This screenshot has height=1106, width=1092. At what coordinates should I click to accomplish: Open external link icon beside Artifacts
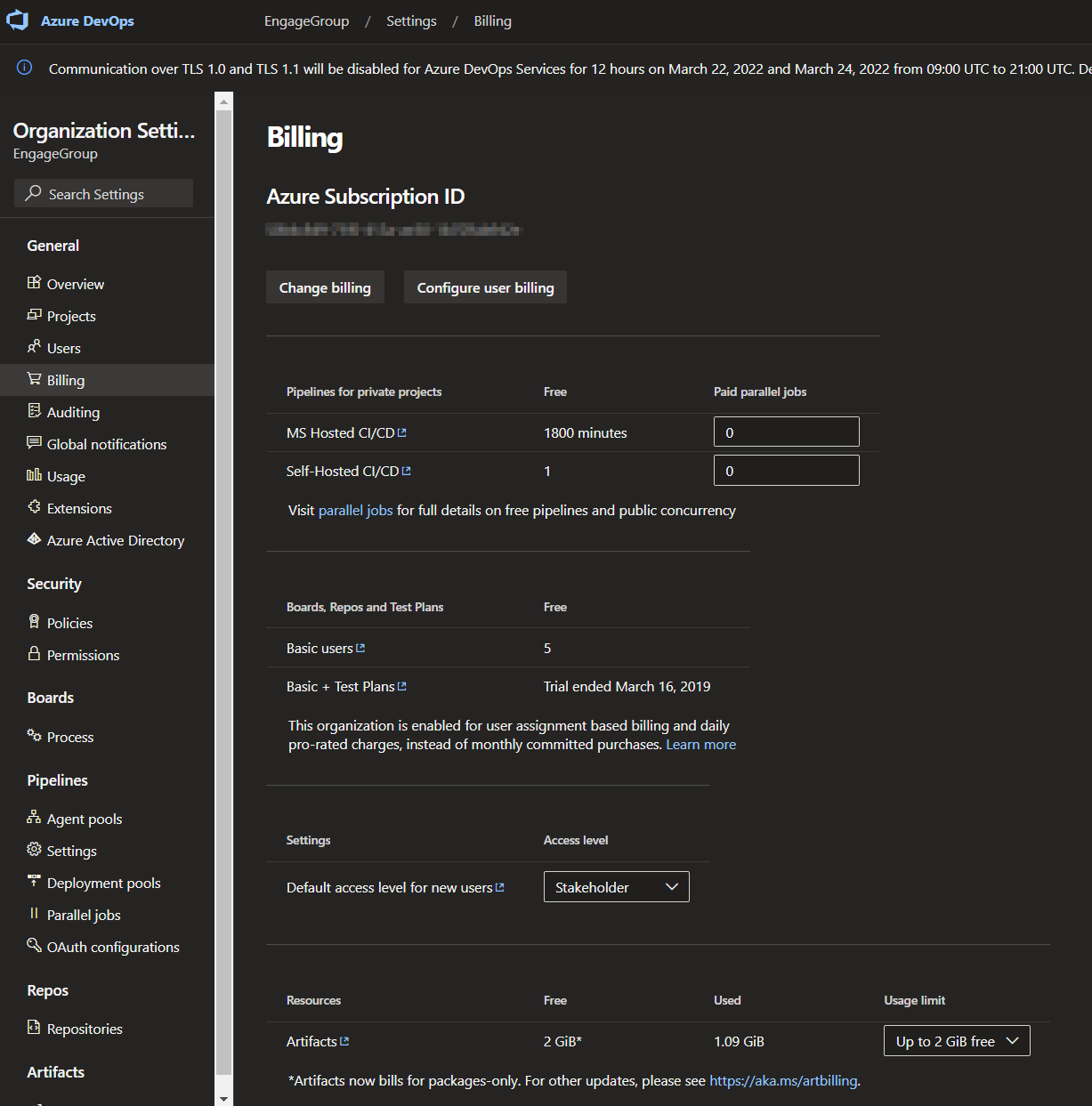(344, 1041)
